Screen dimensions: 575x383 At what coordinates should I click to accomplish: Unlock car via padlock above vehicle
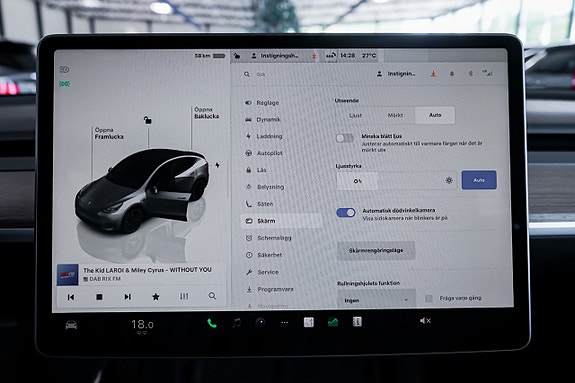point(147,120)
